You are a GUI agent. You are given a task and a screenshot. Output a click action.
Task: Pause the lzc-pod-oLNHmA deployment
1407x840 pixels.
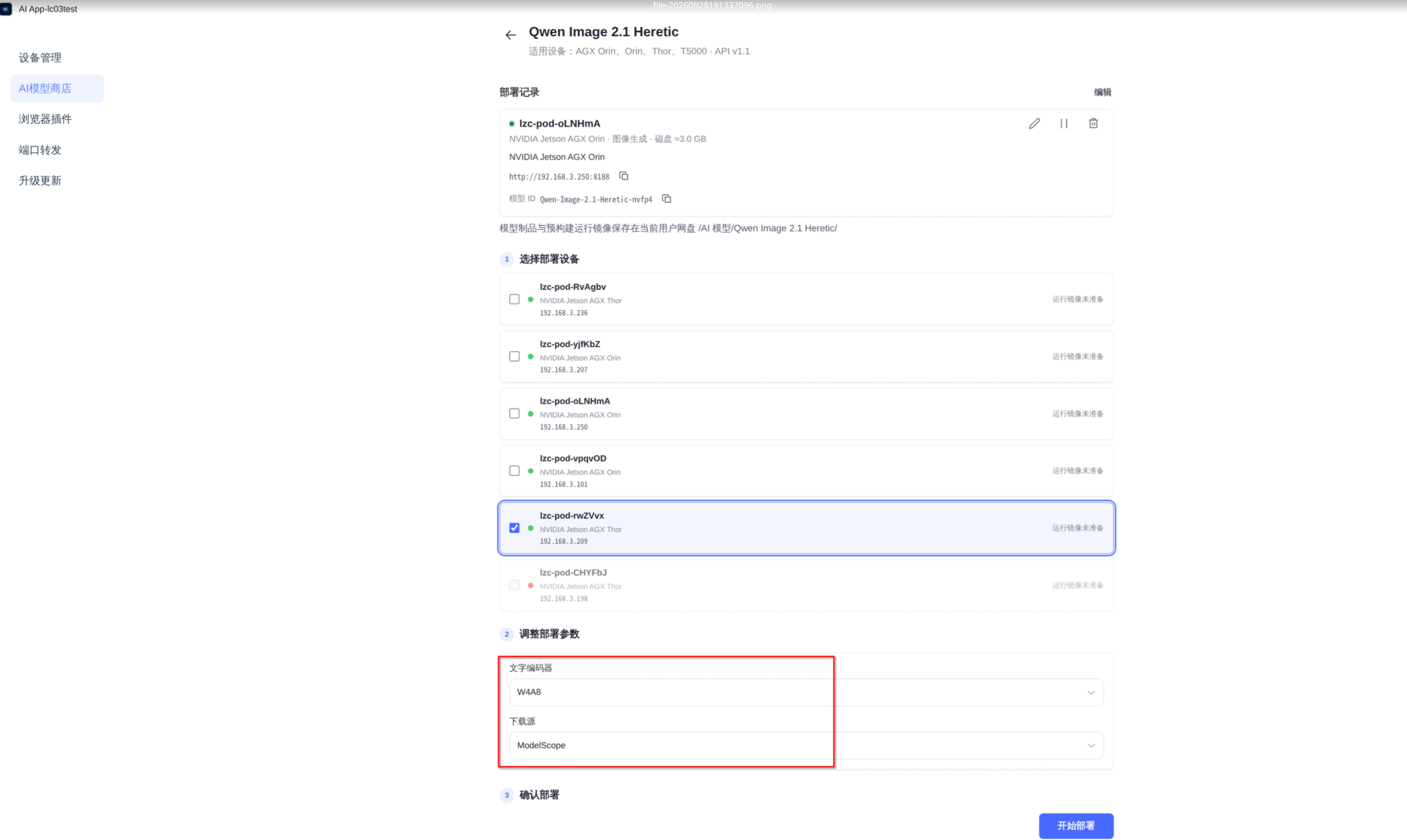(1063, 123)
